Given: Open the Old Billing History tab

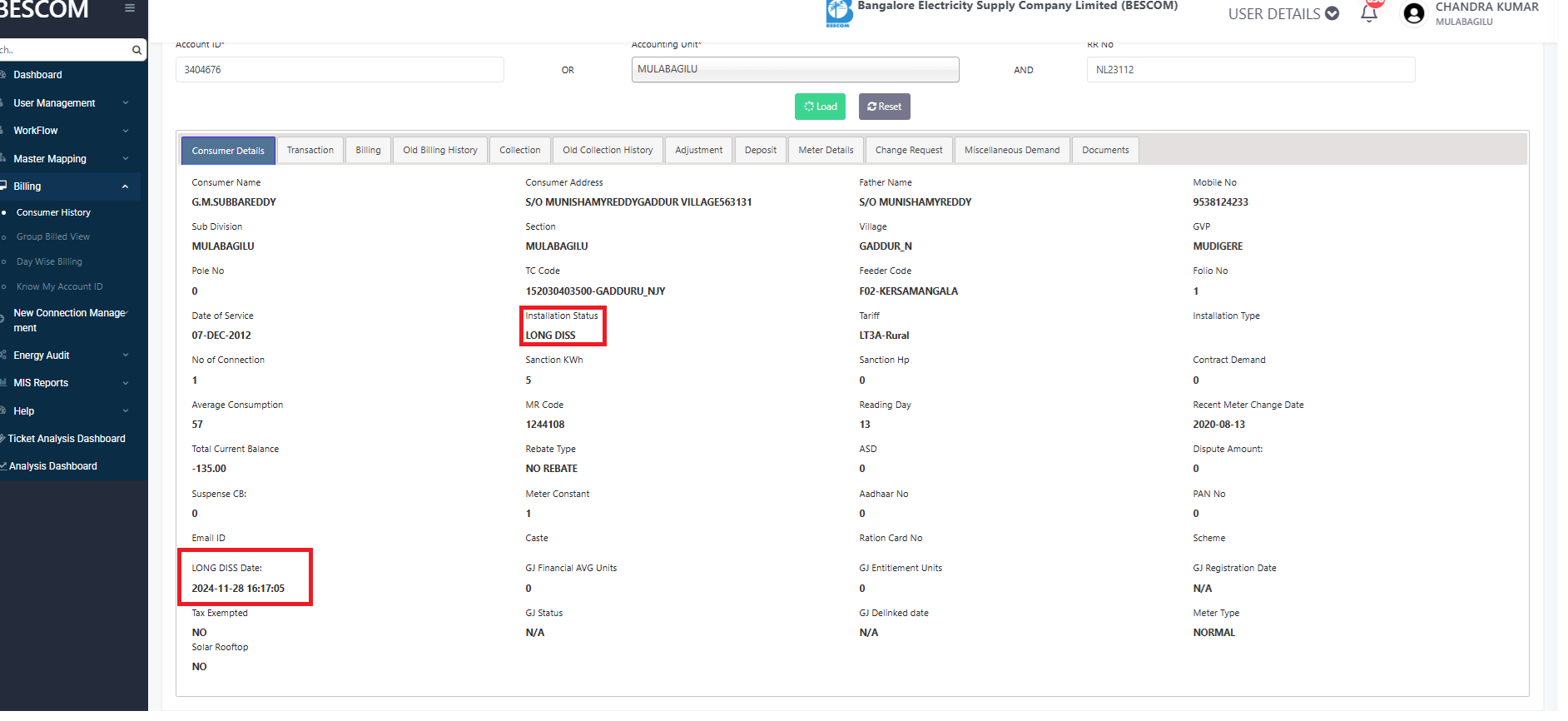Looking at the screenshot, I should pyautogui.click(x=440, y=151).
